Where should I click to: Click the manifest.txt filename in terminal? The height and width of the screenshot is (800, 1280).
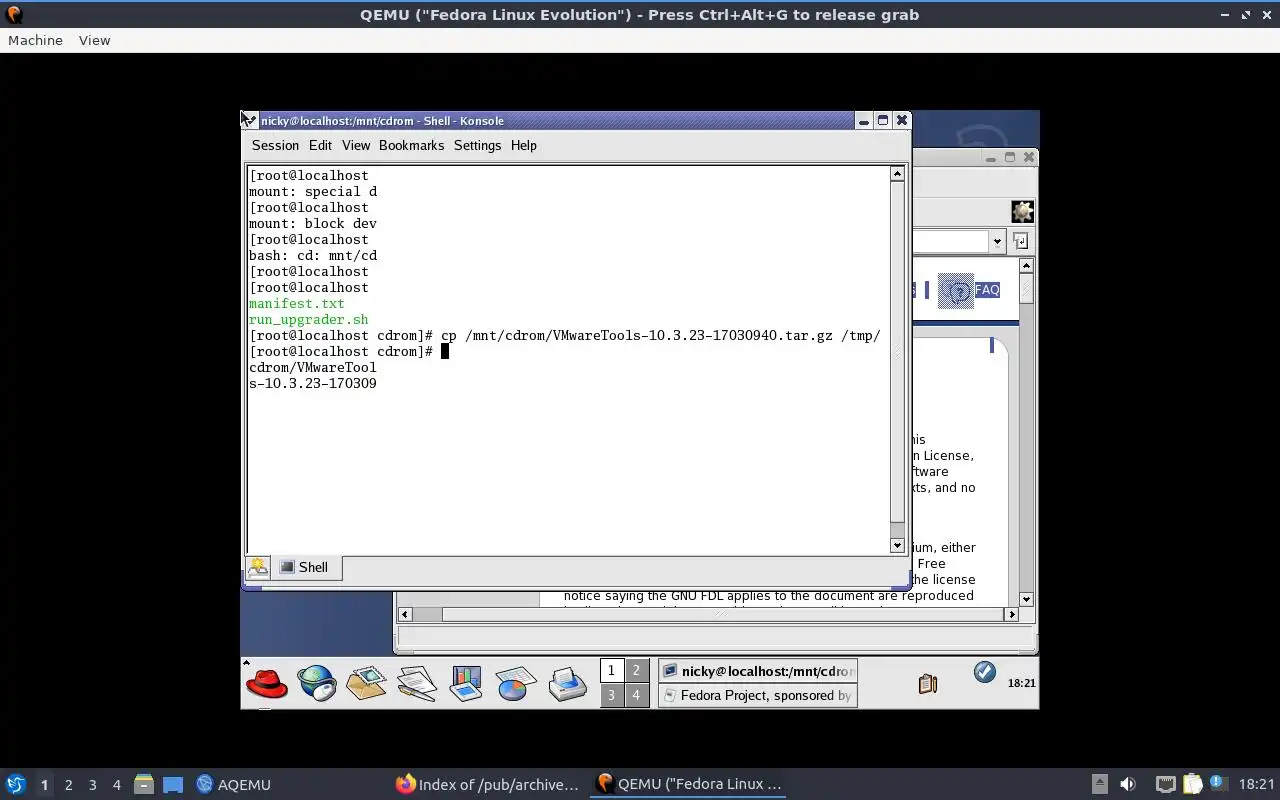(x=297, y=303)
